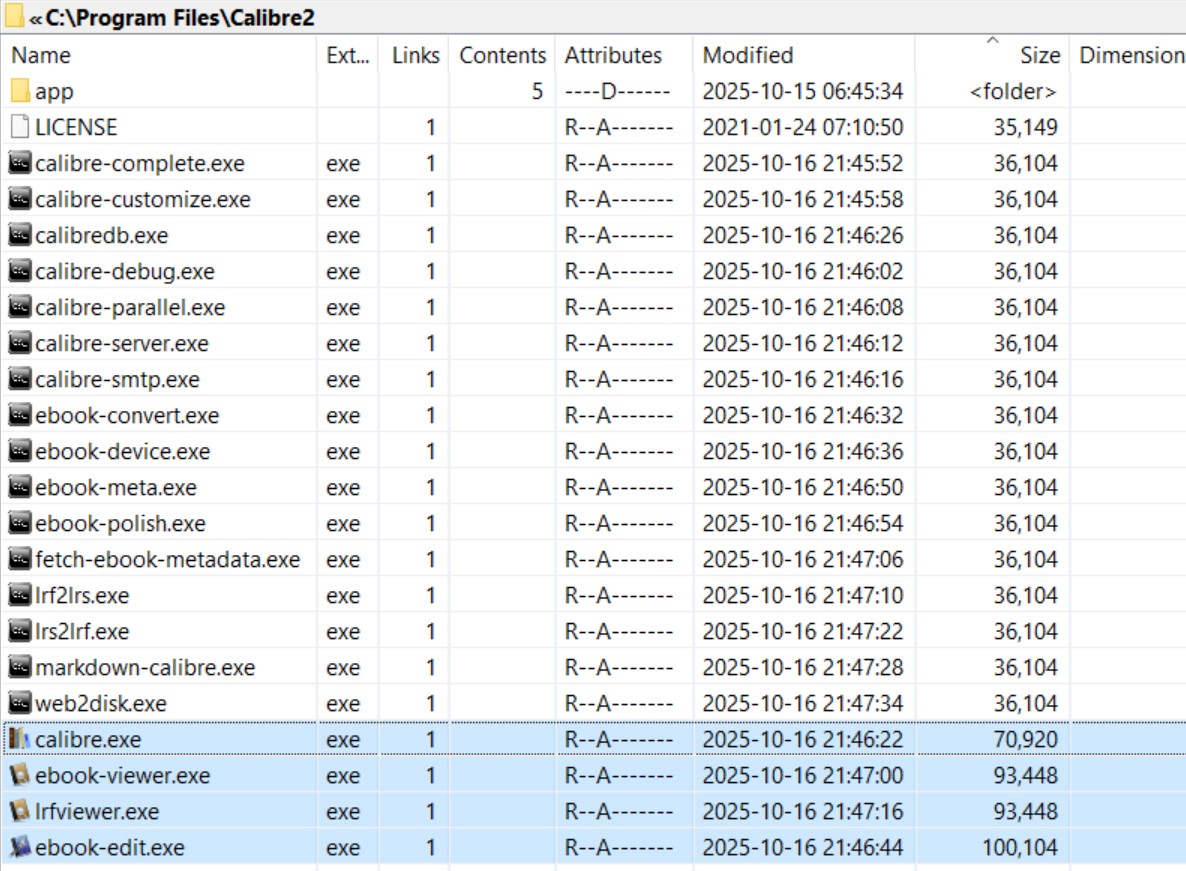The height and width of the screenshot is (871, 1186).
Task: Select the file name ebook-viewer.exe
Action: coord(123,776)
